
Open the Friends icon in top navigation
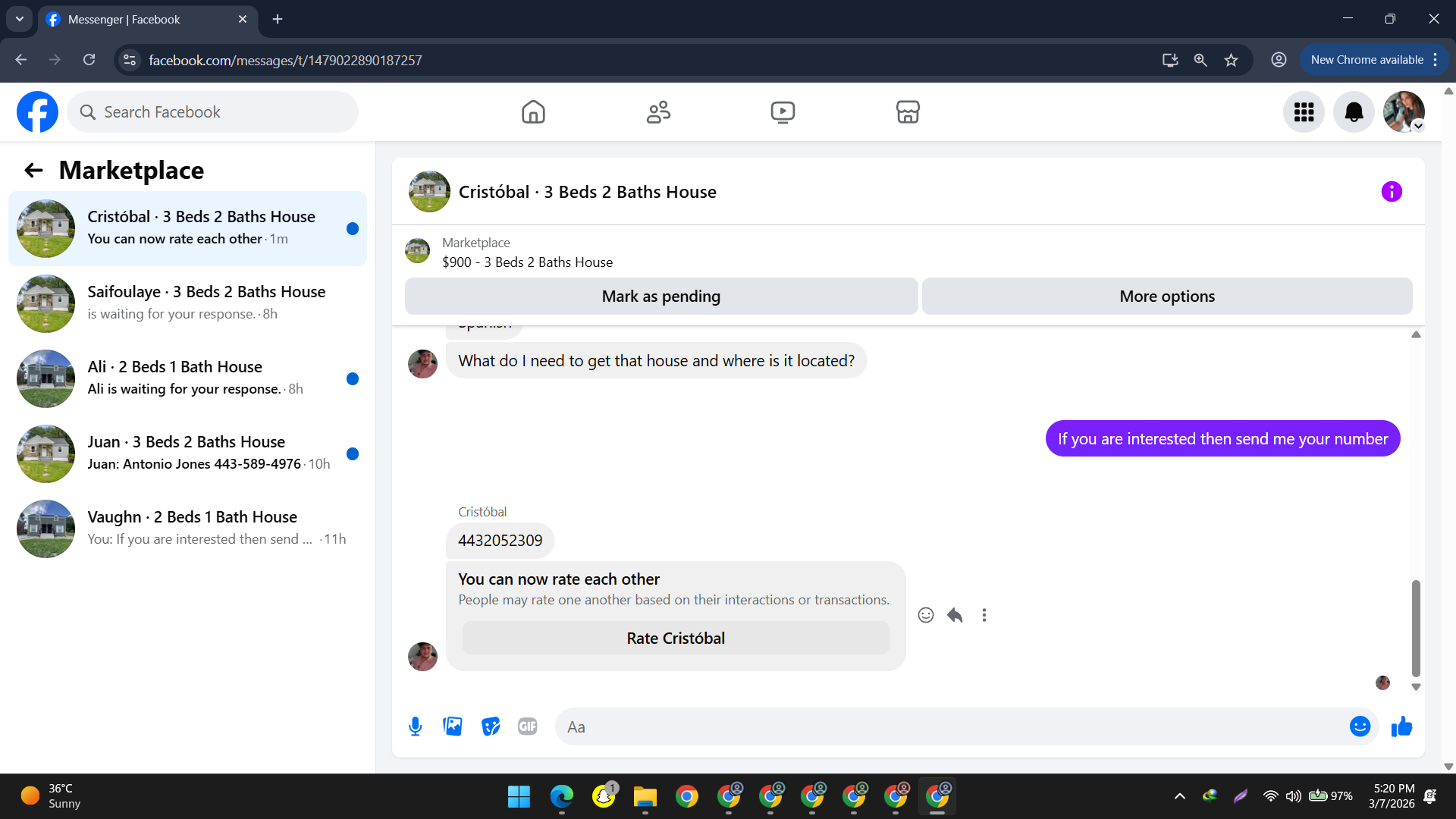tap(658, 112)
